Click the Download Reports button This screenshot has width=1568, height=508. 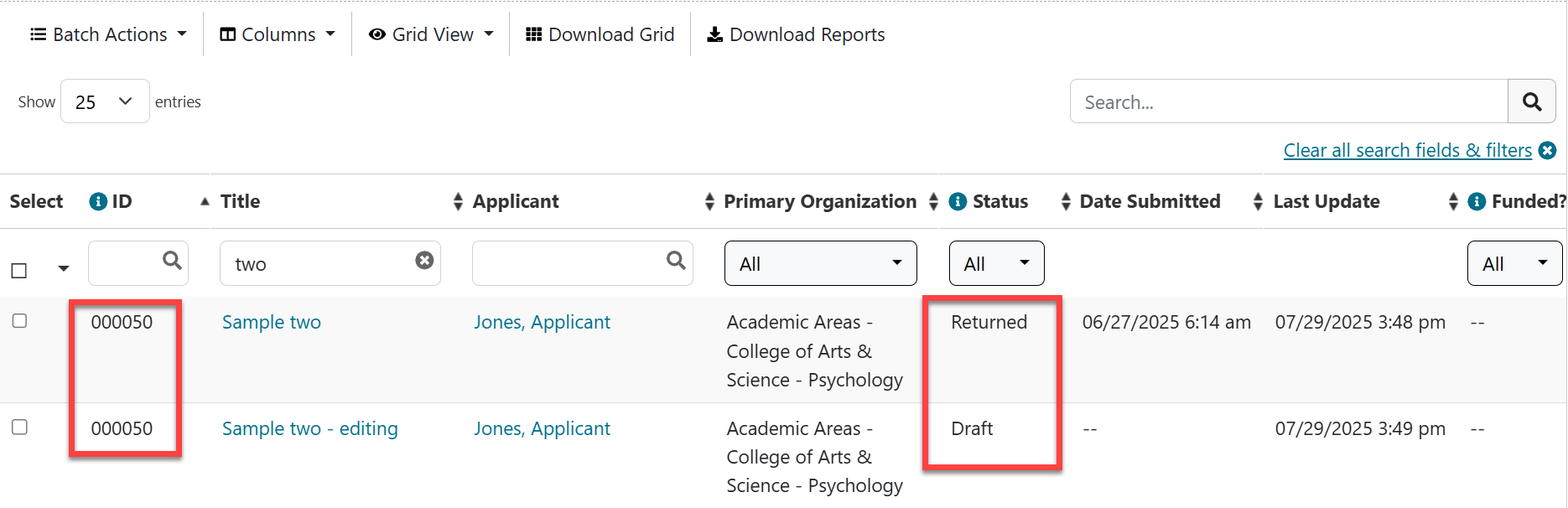point(796,34)
